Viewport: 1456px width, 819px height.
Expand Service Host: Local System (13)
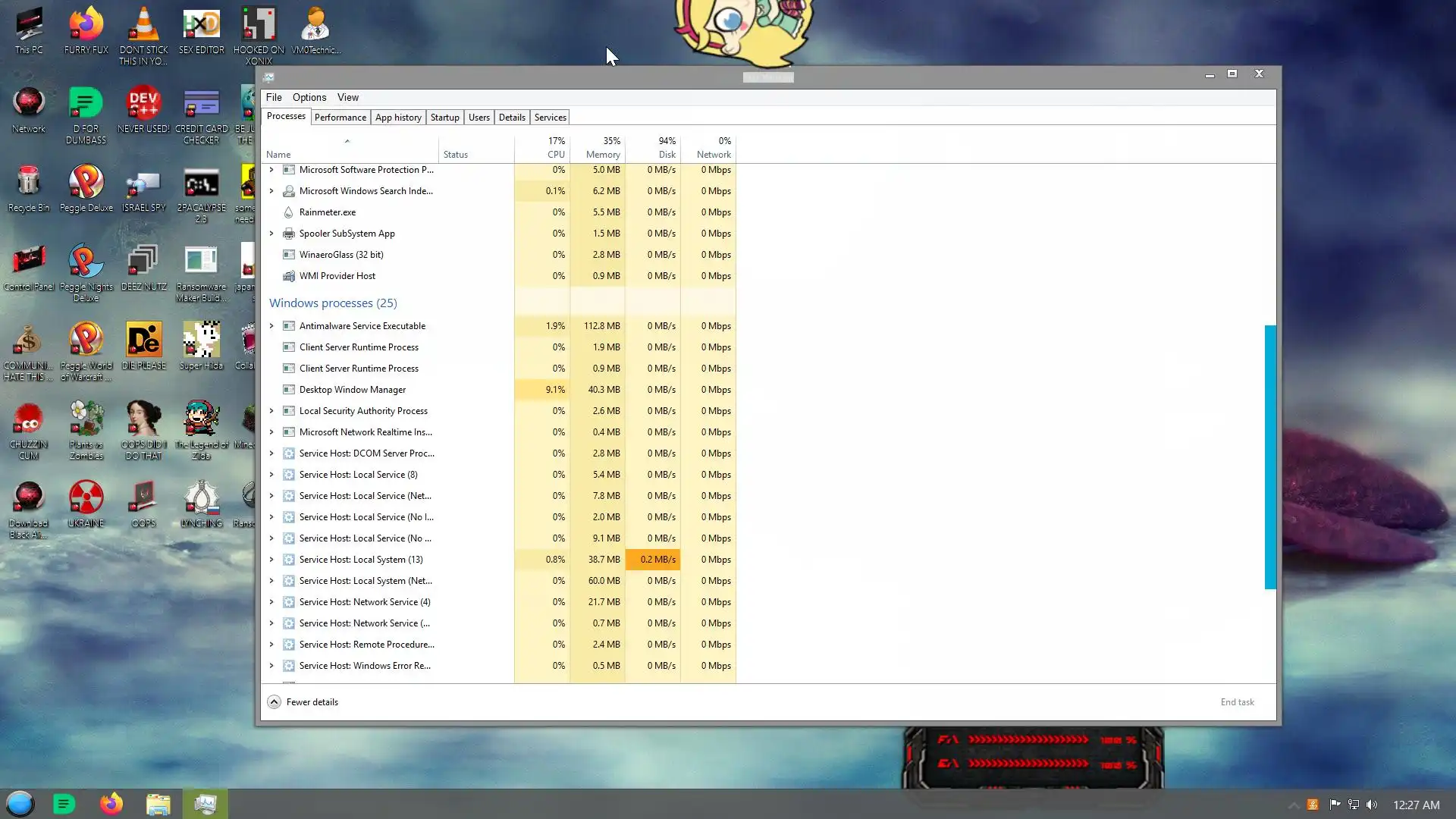tap(271, 560)
